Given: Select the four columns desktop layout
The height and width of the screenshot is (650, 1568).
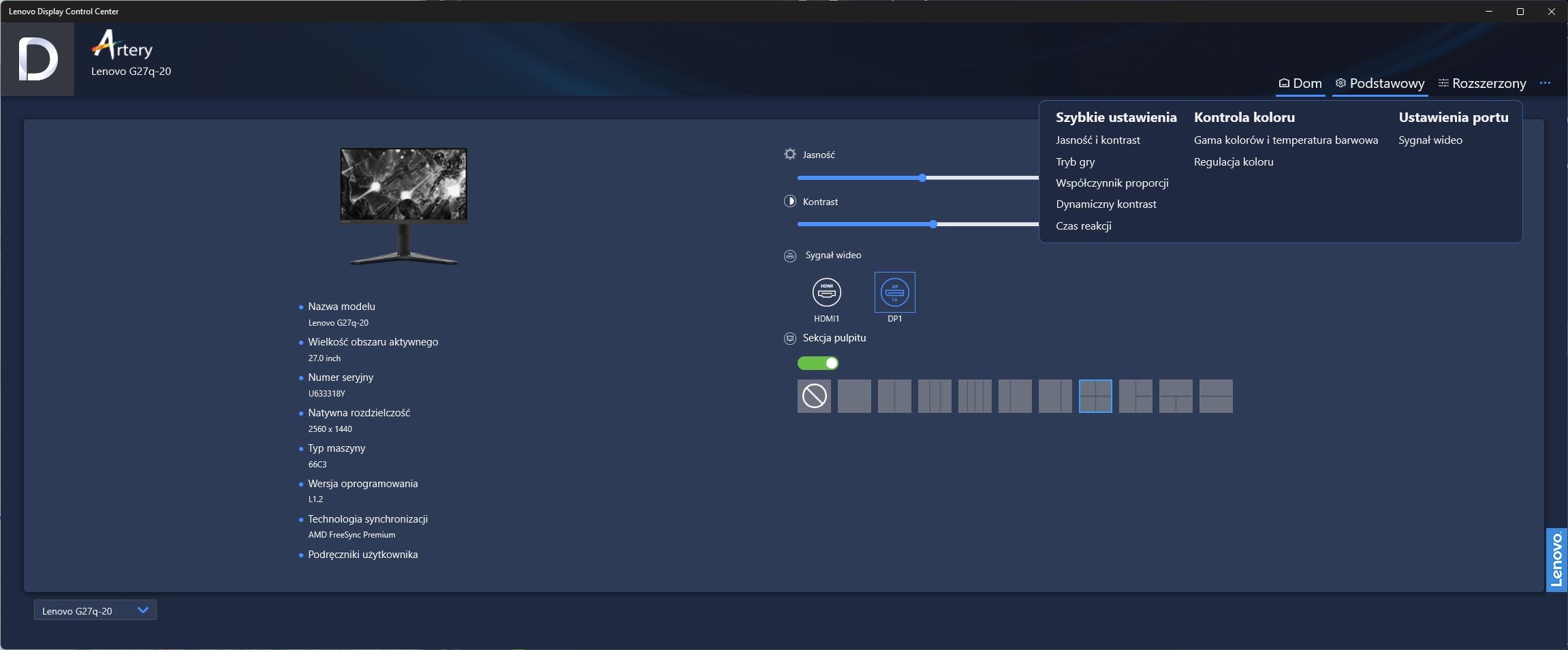Looking at the screenshot, I should tap(975, 396).
